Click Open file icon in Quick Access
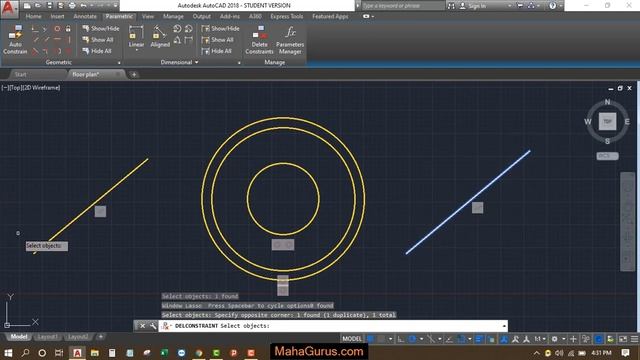Screen dimensions: 640x360 [x=38, y=6]
